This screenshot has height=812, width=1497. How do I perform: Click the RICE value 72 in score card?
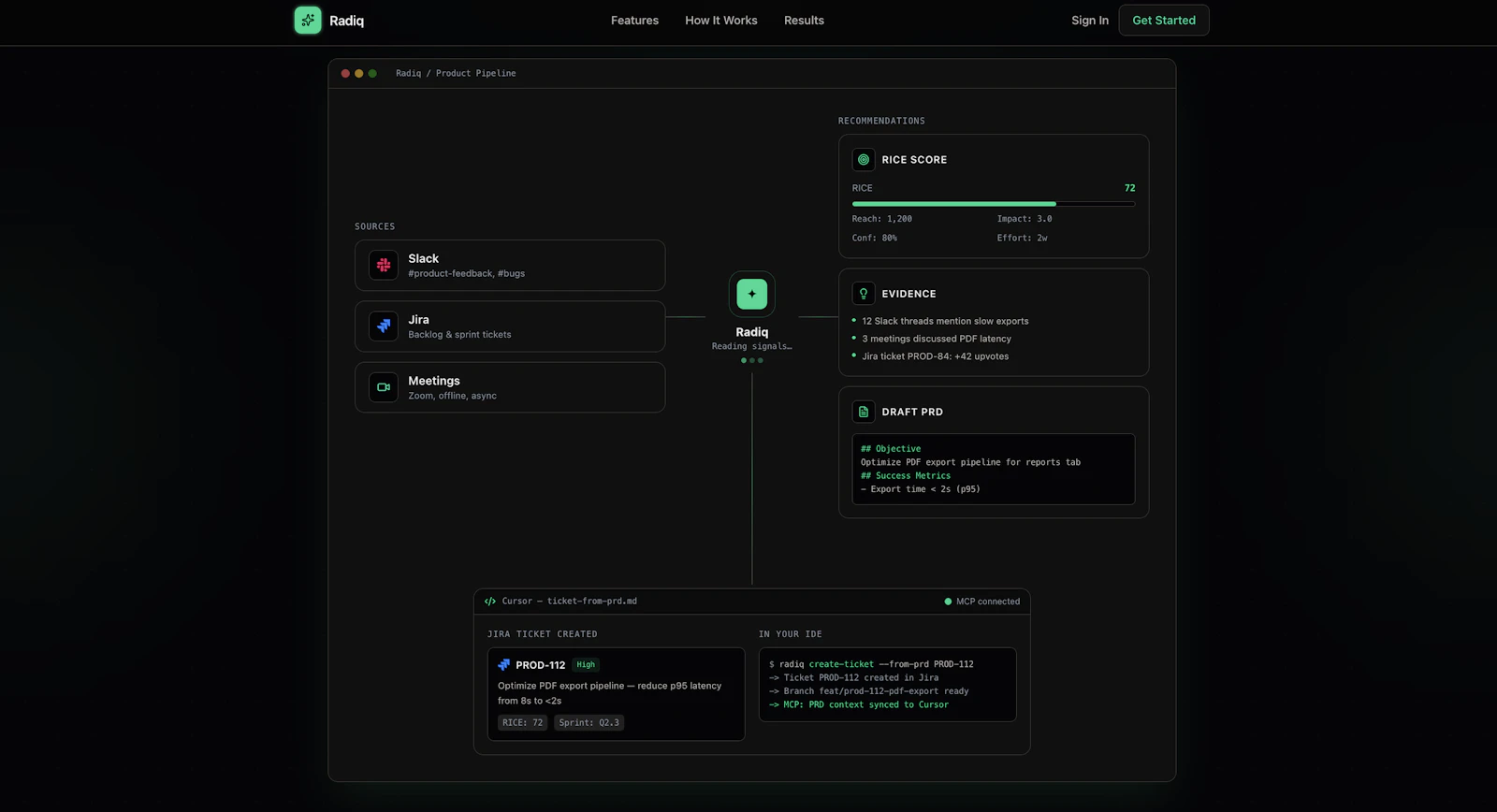pyautogui.click(x=1129, y=188)
